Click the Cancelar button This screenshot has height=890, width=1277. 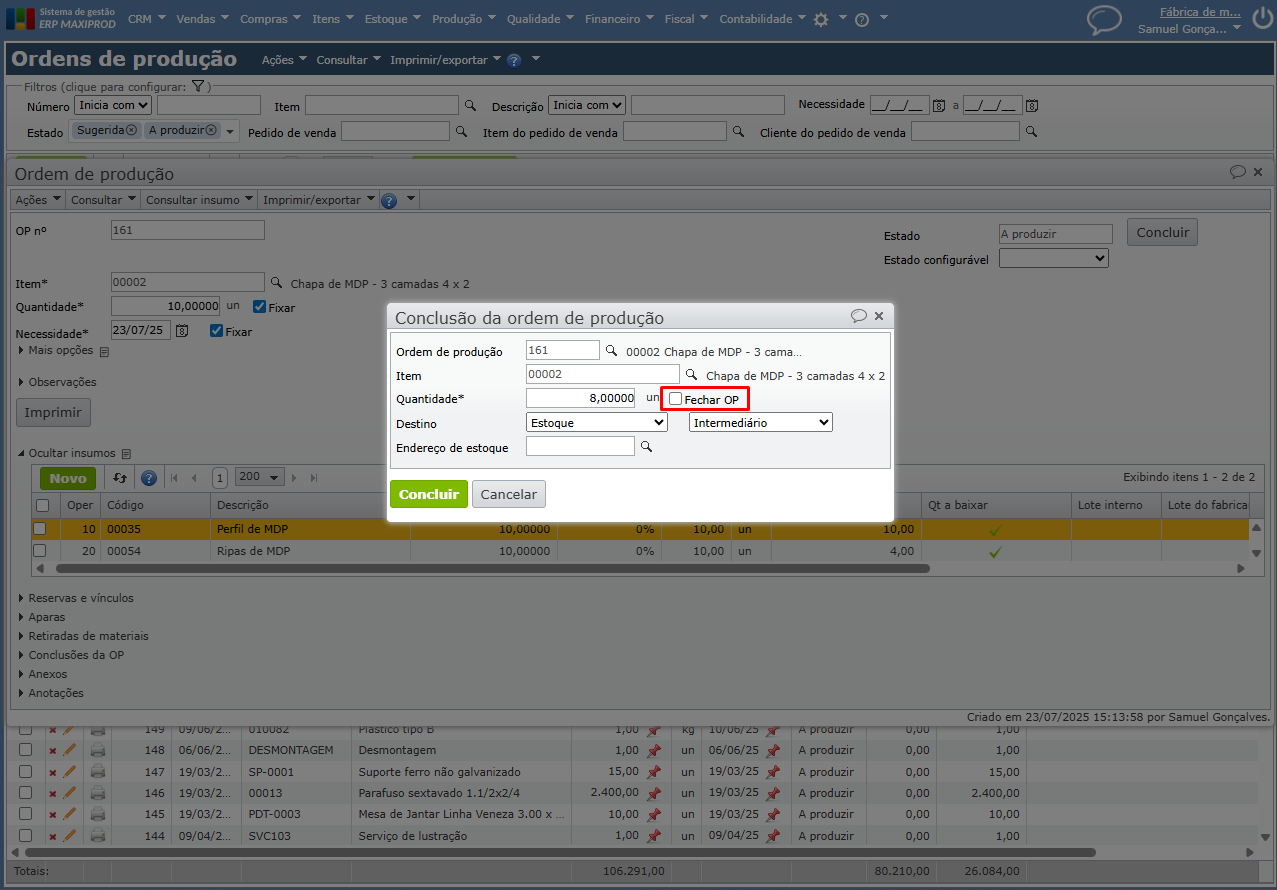point(509,494)
